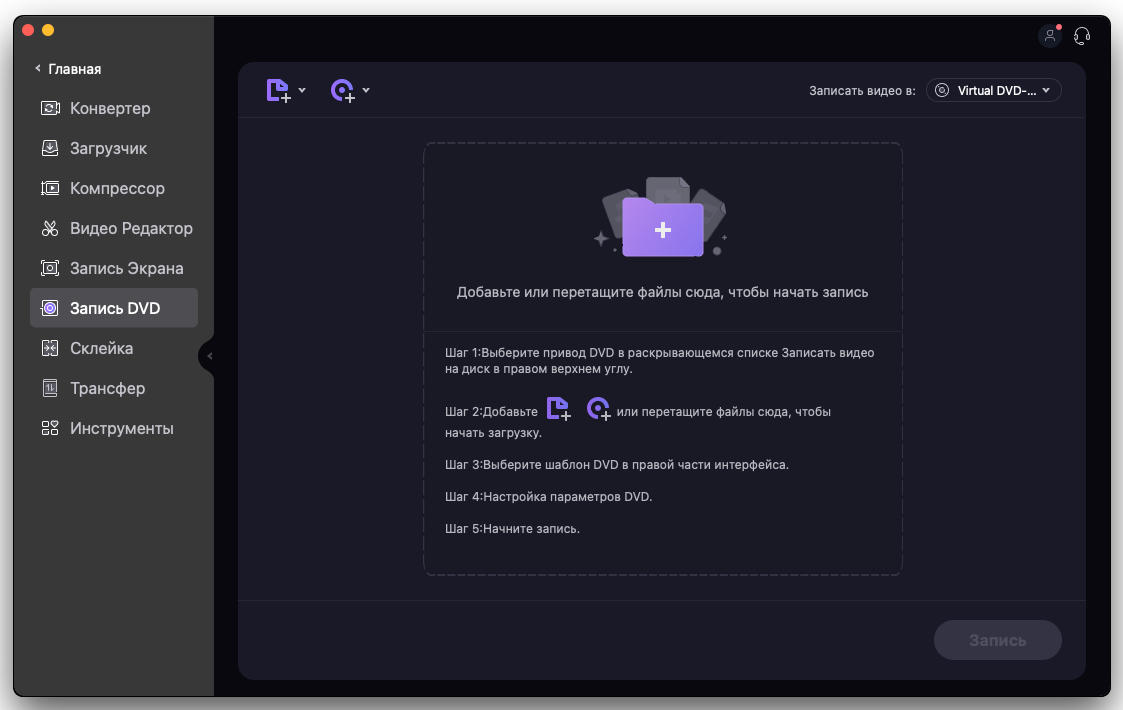Collapse the sidebar using the edge arrow
1123x710 pixels.
(209, 356)
